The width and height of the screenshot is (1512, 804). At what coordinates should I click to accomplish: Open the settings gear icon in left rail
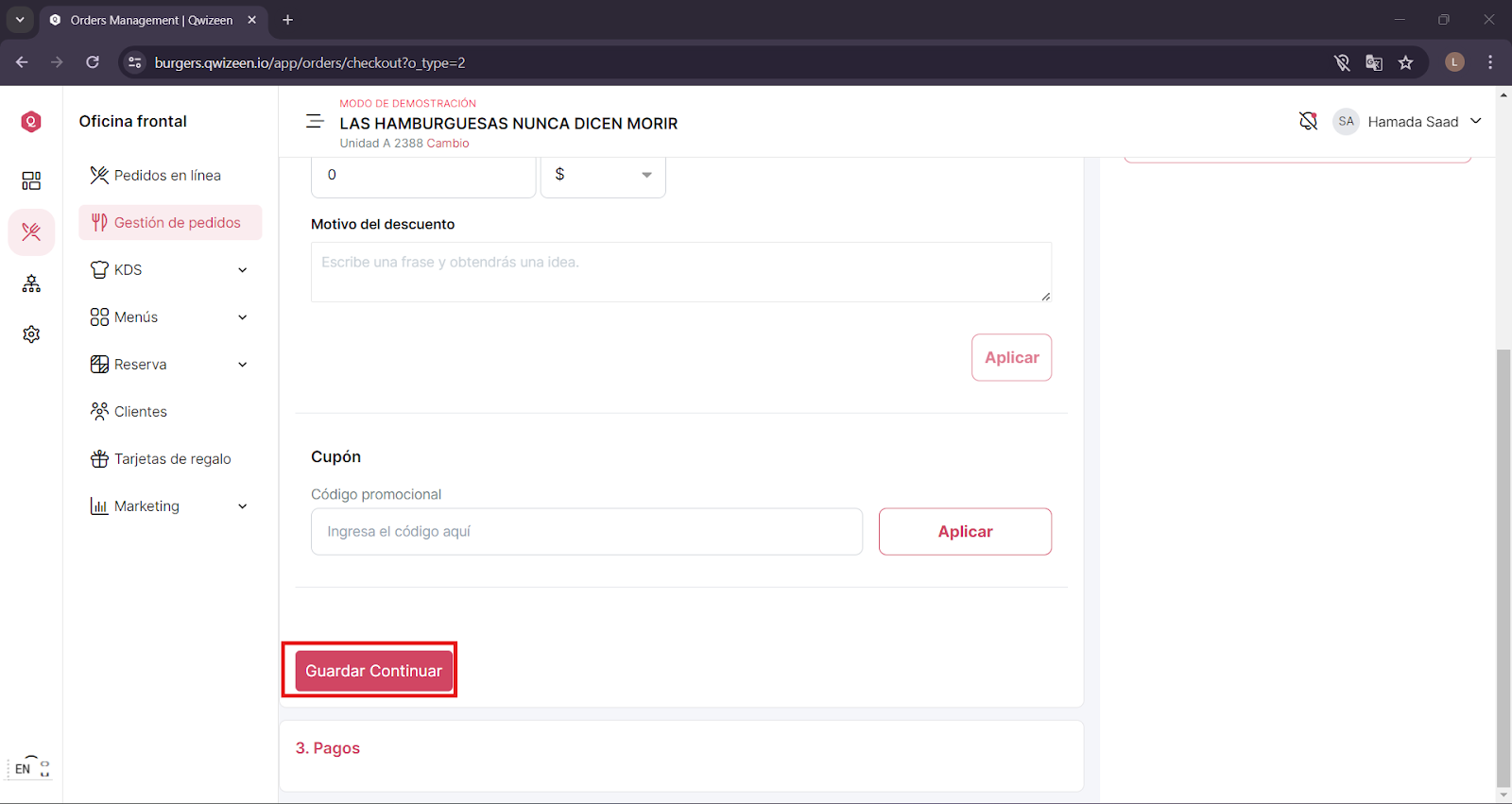coord(31,334)
